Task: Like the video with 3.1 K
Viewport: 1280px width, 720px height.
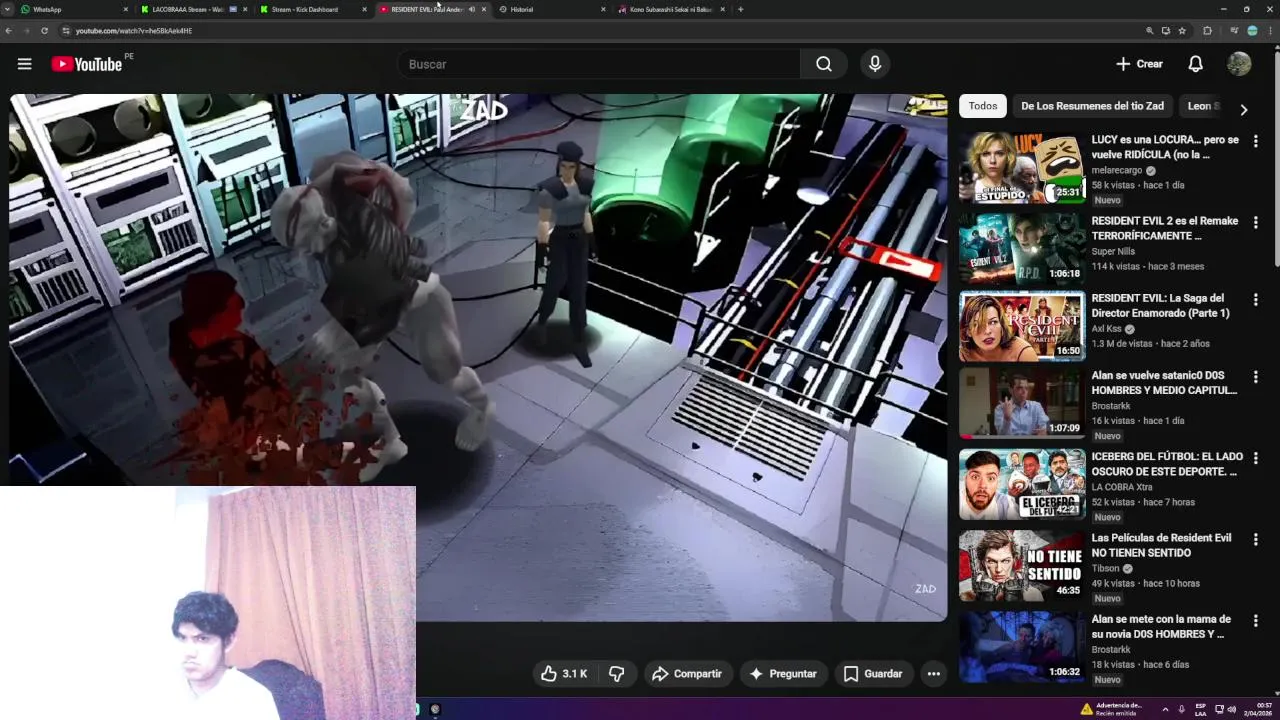Action: pyautogui.click(x=564, y=674)
